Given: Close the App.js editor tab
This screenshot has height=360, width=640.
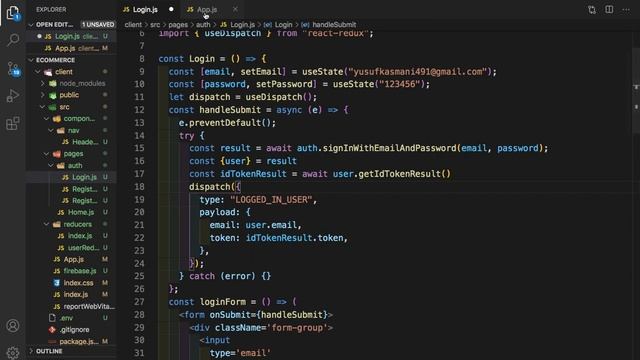Looking at the screenshot, I should (x=235, y=9).
